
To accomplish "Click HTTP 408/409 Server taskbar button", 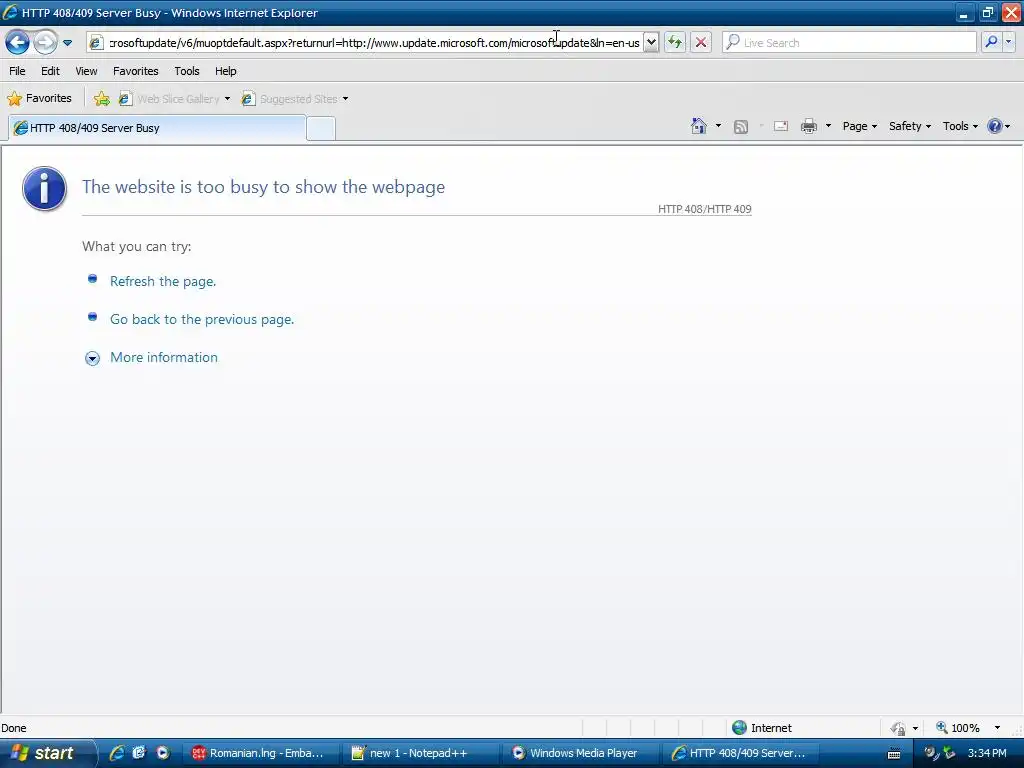I will [x=741, y=753].
